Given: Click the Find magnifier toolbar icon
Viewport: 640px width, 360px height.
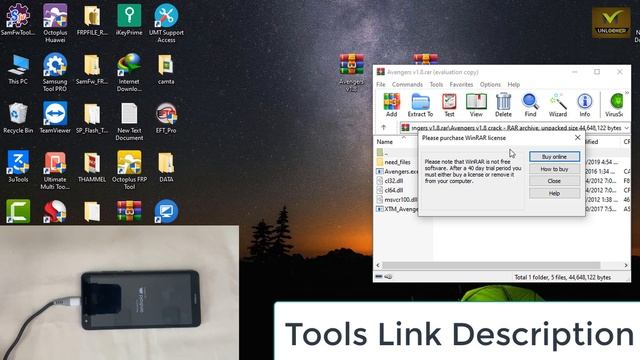Looking at the screenshot, I should click(530, 105).
